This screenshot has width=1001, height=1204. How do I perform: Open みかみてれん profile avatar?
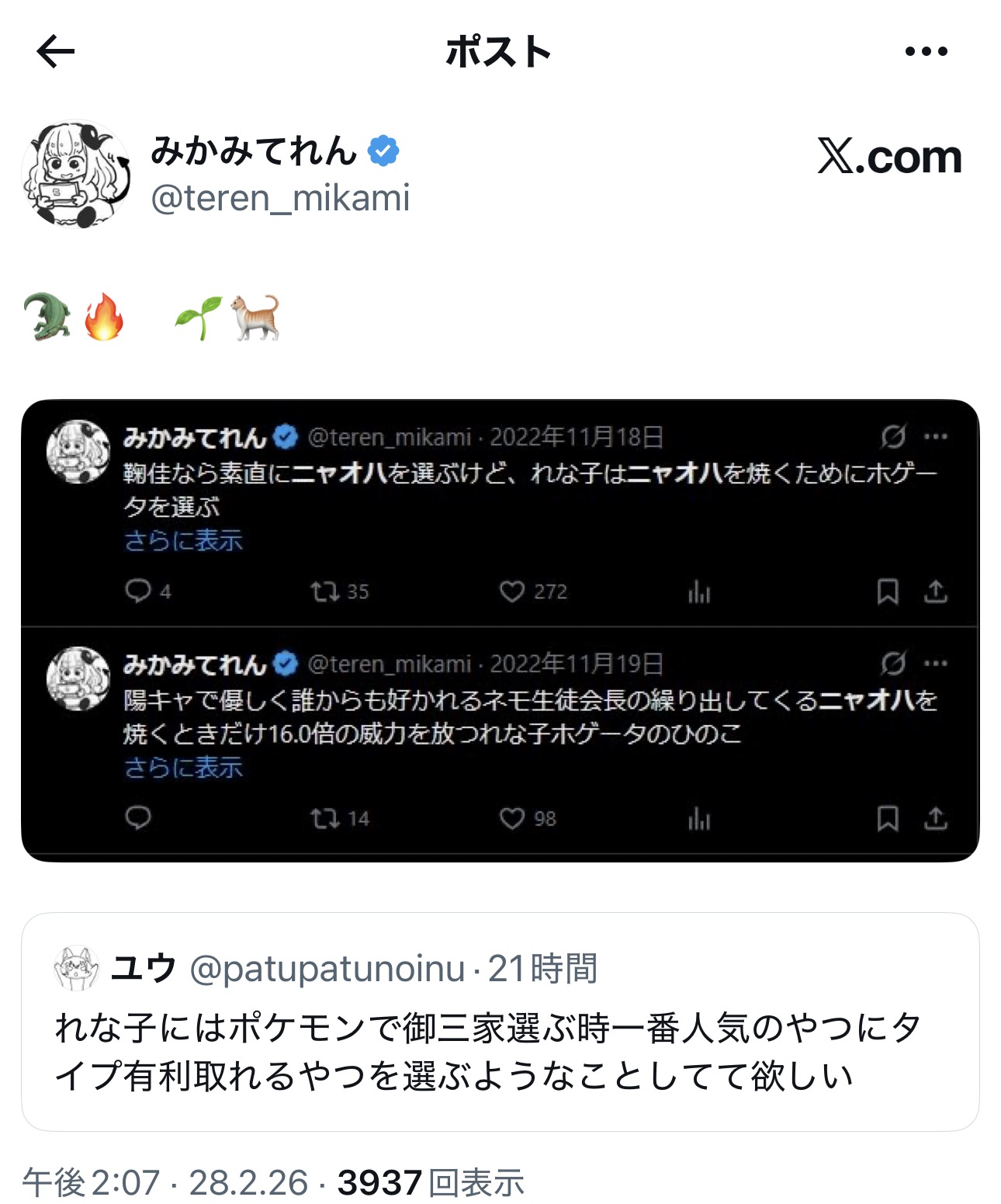pos(76,174)
